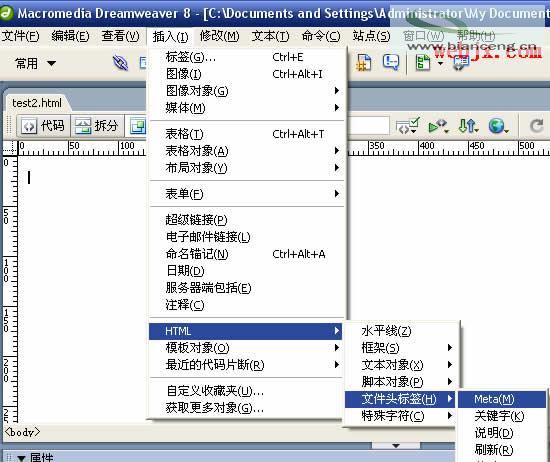The width and height of the screenshot is (550, 462).
Task: Click the Browser check play icon
Action: [x=438, y=126]
